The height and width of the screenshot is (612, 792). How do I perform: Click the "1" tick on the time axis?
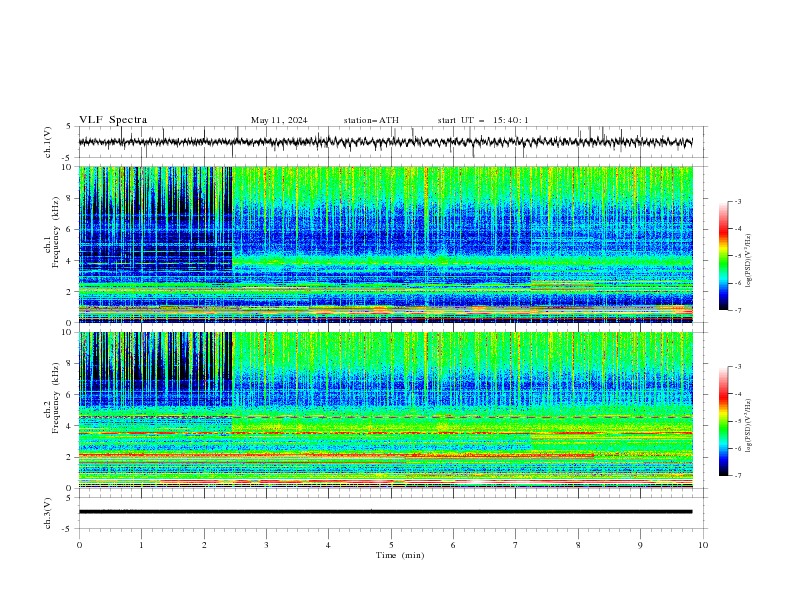click(141, 545)
